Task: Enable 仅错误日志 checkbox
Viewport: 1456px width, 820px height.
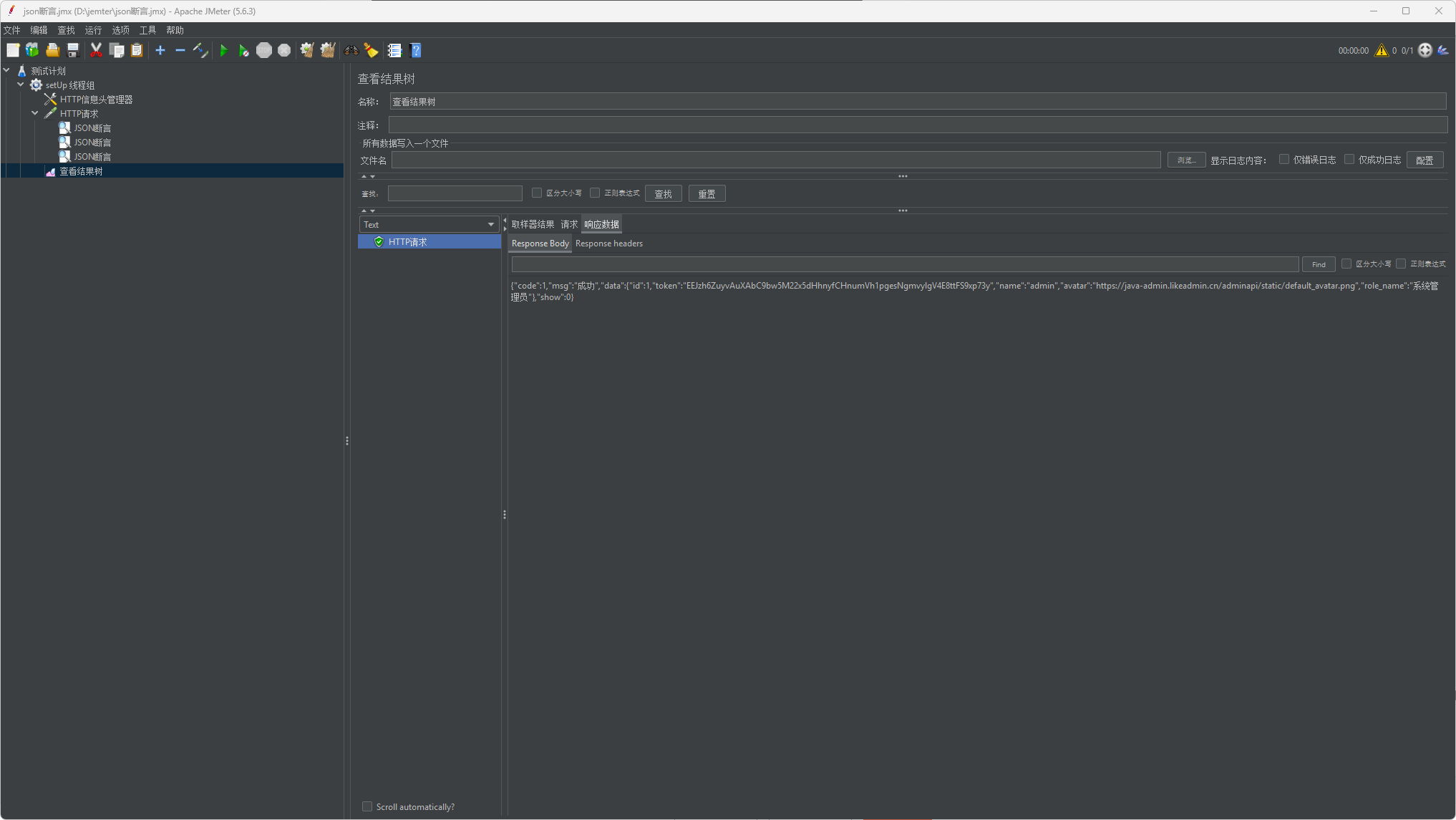Action: click(x=1284, y=159)
